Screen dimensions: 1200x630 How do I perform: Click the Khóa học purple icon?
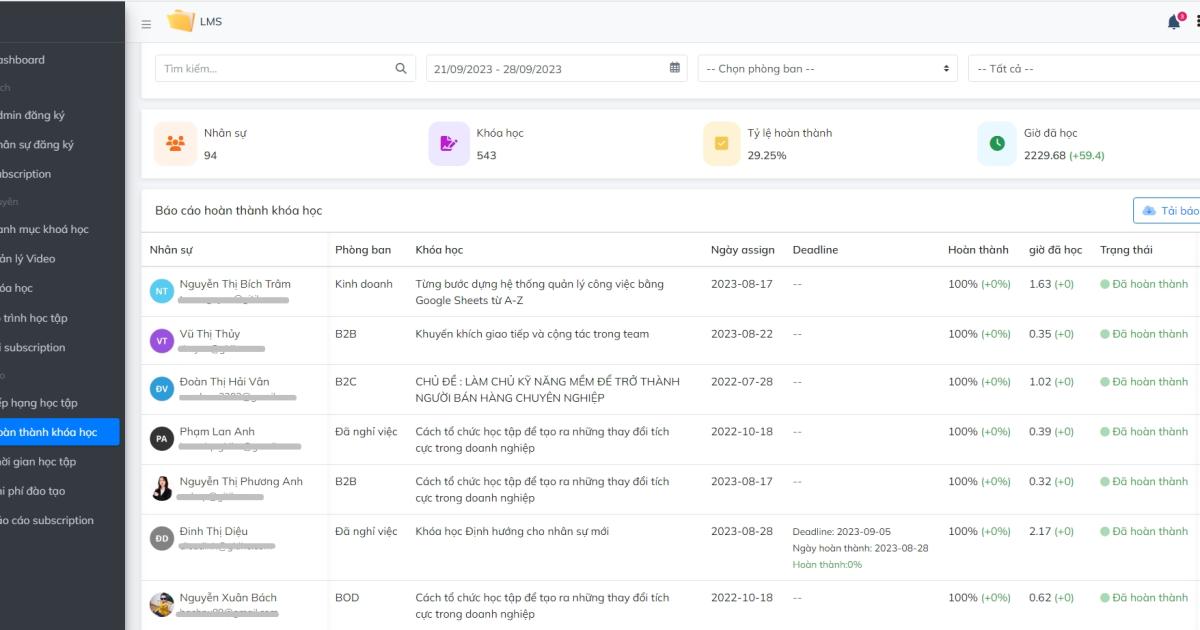pyautogui.click(x=448, y=144)
